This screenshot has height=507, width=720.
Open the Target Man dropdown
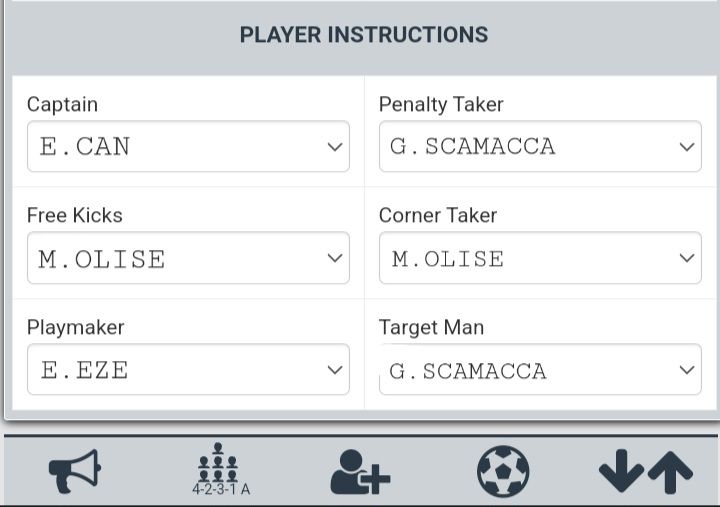tap(540, 370)
